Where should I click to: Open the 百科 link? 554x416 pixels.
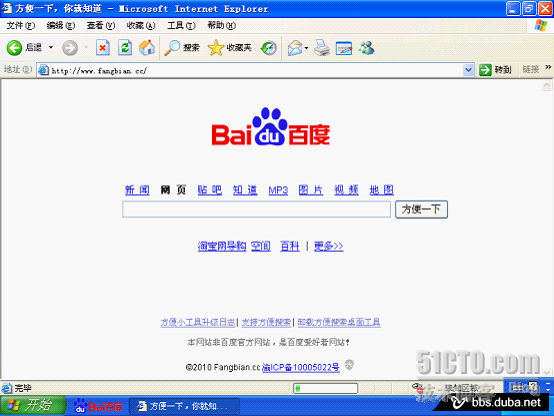[290, 246]
